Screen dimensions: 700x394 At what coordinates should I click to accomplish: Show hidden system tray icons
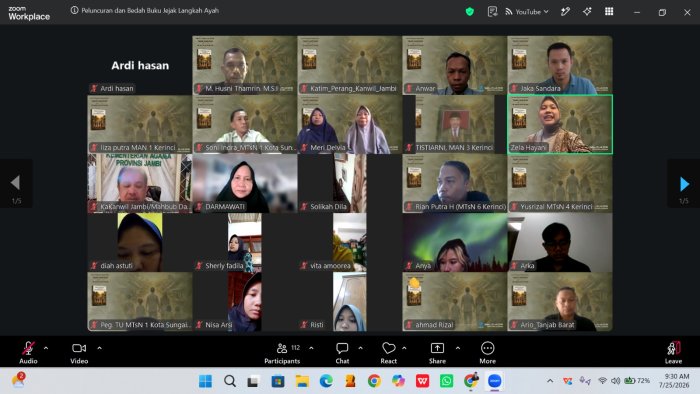550,381
